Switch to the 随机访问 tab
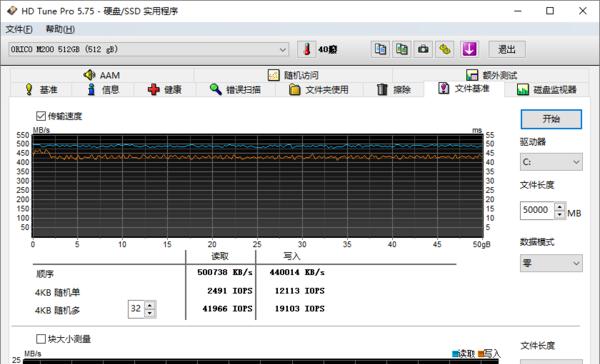600x364 pixels. [x=293, y=75]
